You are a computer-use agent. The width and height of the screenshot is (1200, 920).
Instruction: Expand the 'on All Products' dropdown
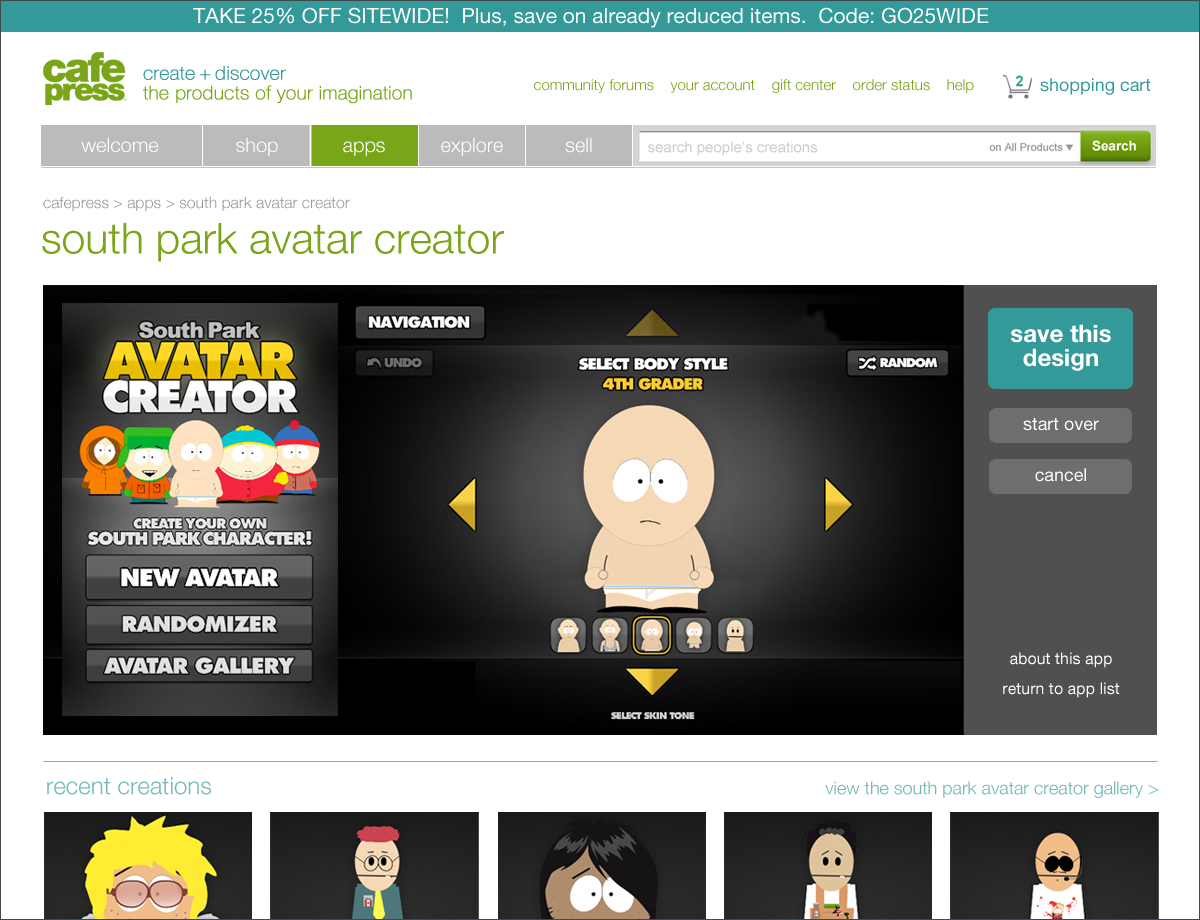[1031, 147]
